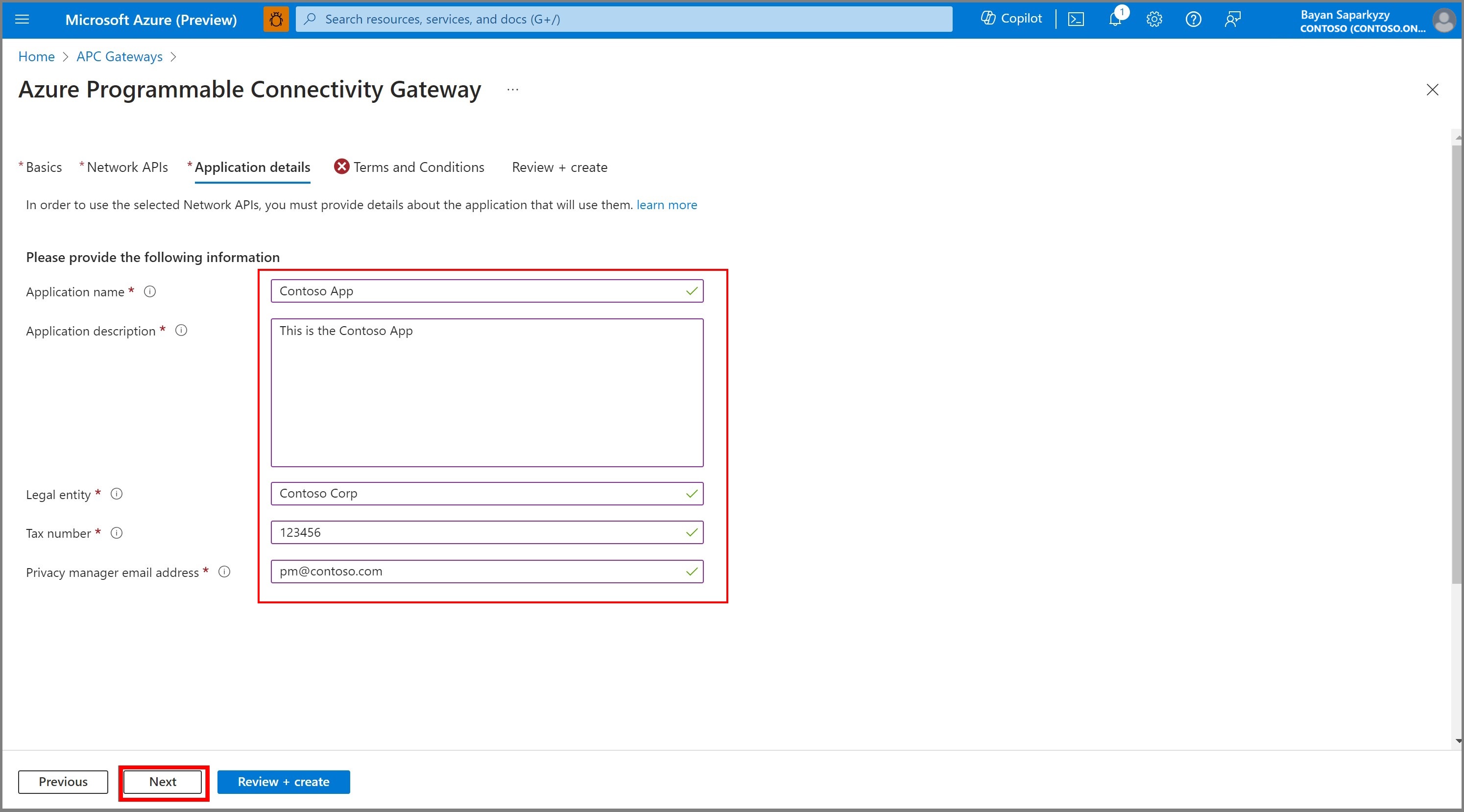
Task: Open the portal hamburger menu
Action: (22, 19)
